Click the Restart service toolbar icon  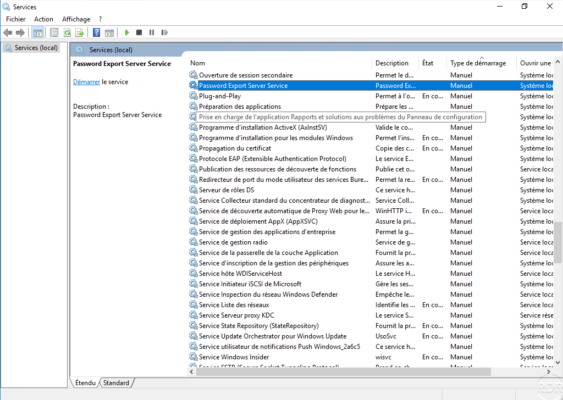click(164, 33)
